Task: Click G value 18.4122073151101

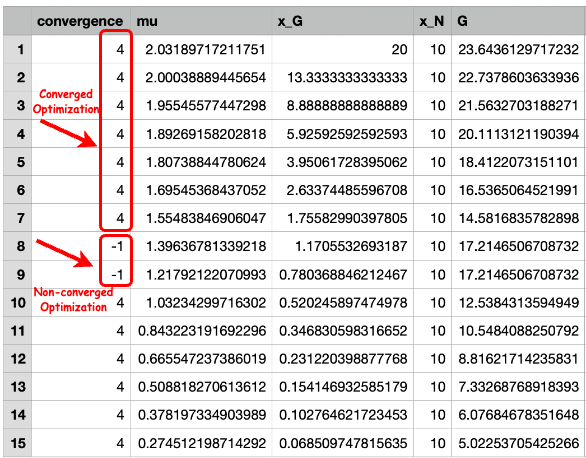Action: [x=519, y=162]
